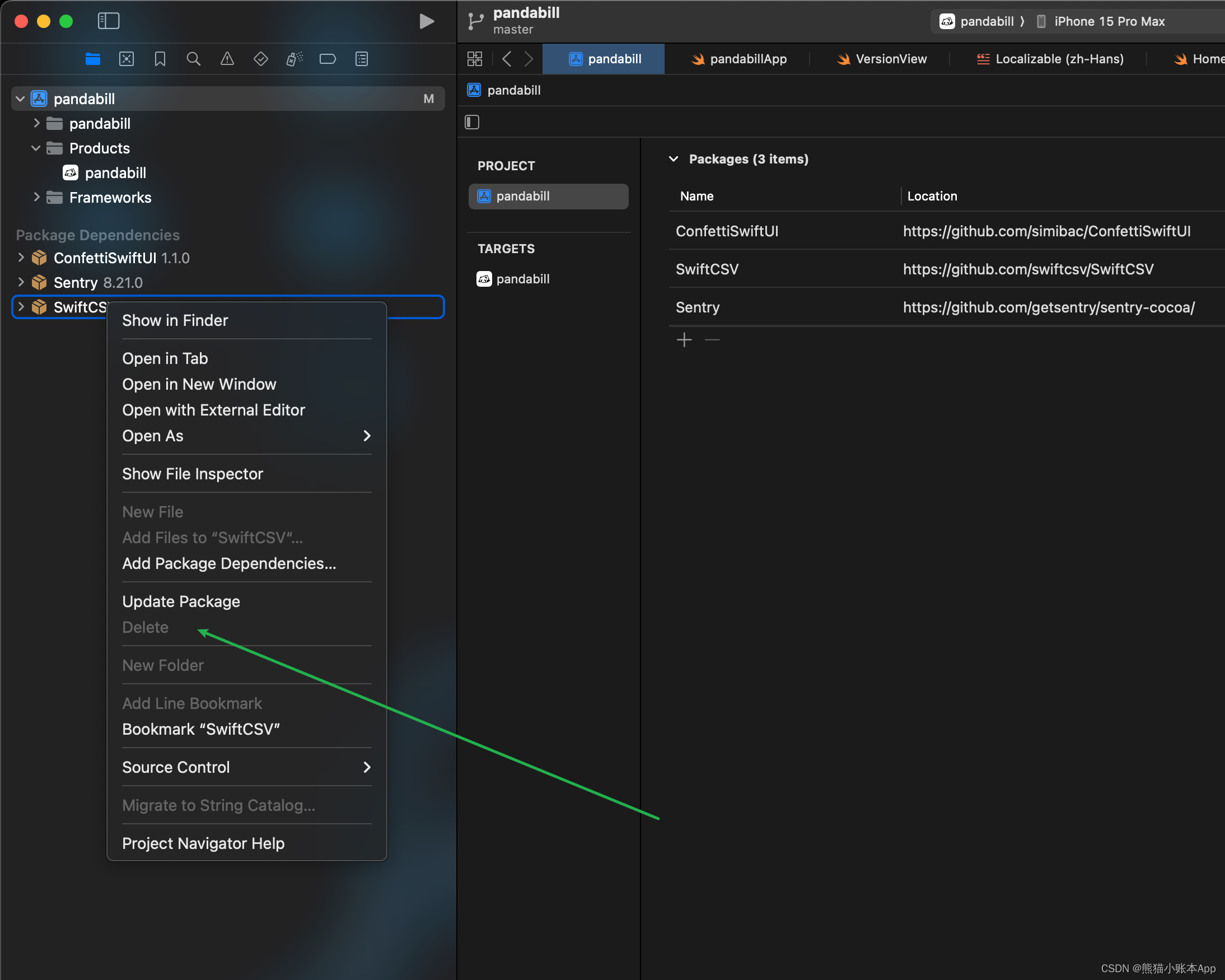The width and height of the screenshot is (1225, 980).
Task: Click the Run play button
Action: (x=426, y=22)
